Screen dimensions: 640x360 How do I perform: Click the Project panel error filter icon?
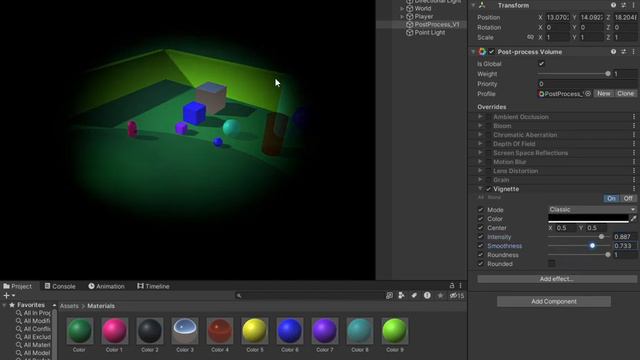coord(427,296)
